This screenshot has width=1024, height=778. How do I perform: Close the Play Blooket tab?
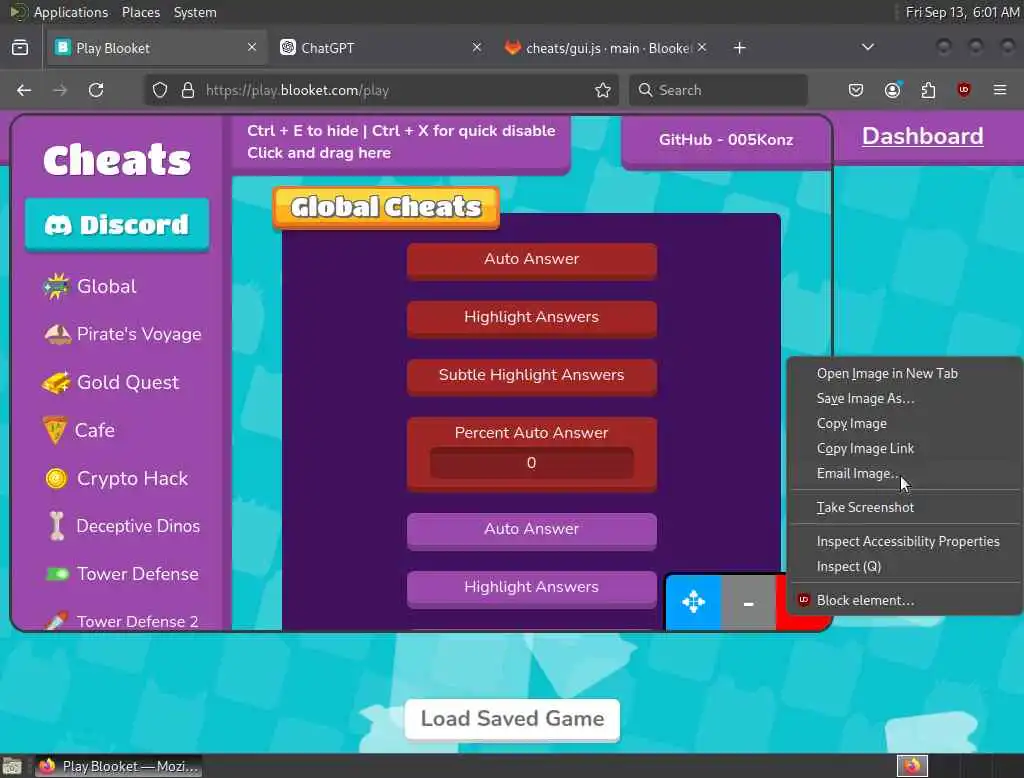coord(251,47)
